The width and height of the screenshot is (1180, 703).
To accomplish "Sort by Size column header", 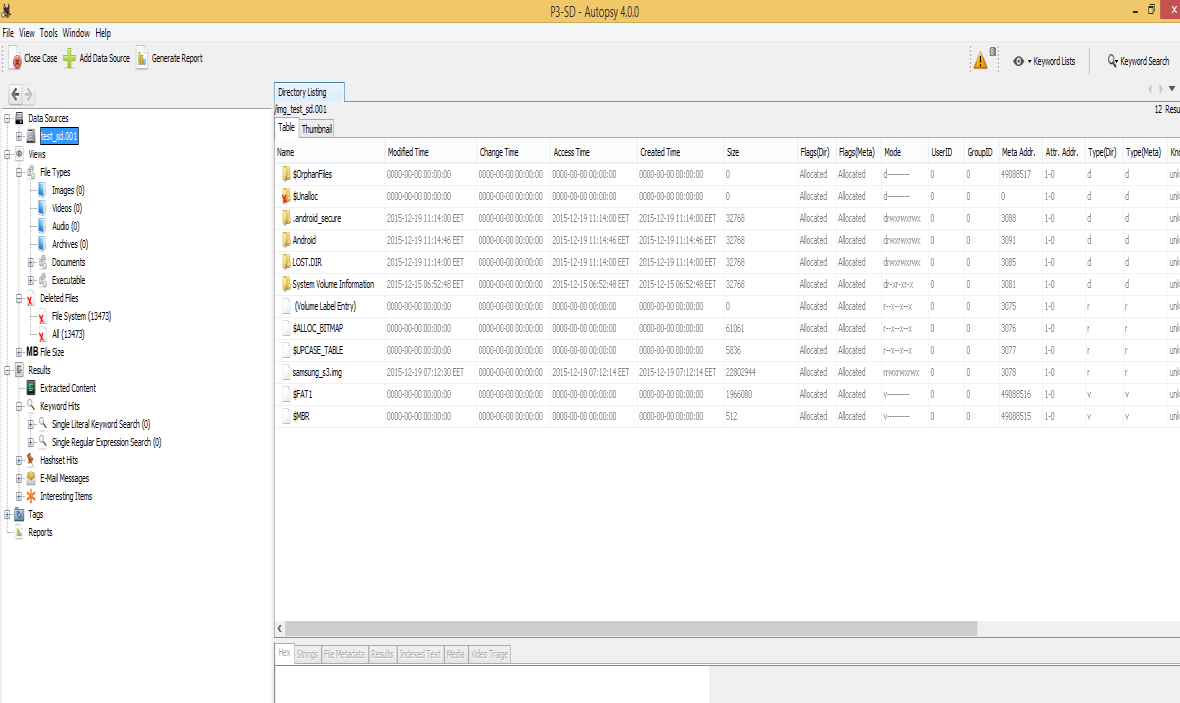I will [x=760, y=152].
